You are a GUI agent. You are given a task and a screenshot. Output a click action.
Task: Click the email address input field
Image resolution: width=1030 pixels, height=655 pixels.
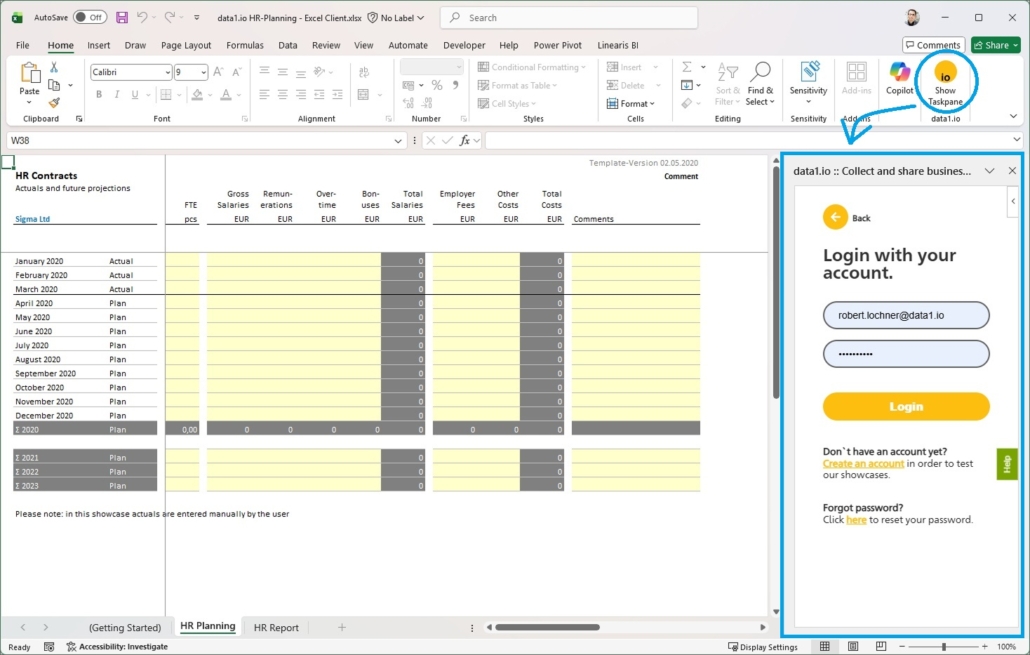pos(906,315)
